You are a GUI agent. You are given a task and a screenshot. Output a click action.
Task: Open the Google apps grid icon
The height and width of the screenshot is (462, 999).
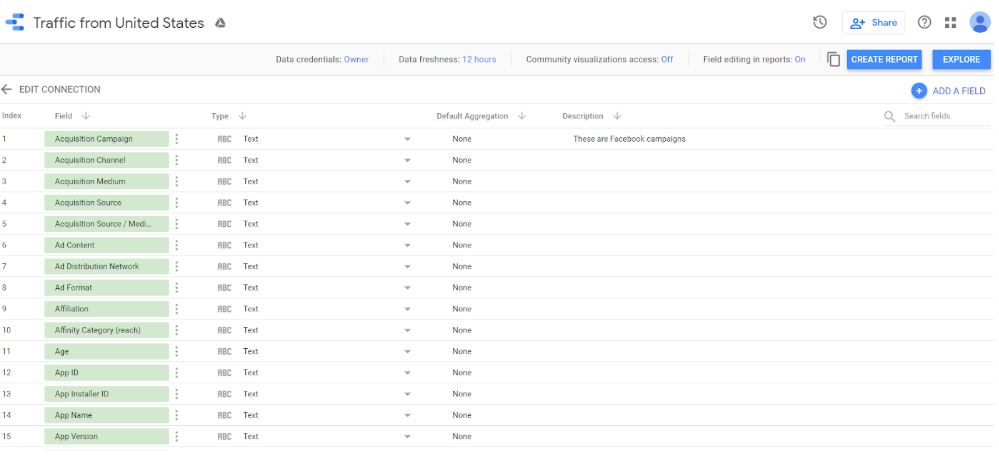[951, 22]
